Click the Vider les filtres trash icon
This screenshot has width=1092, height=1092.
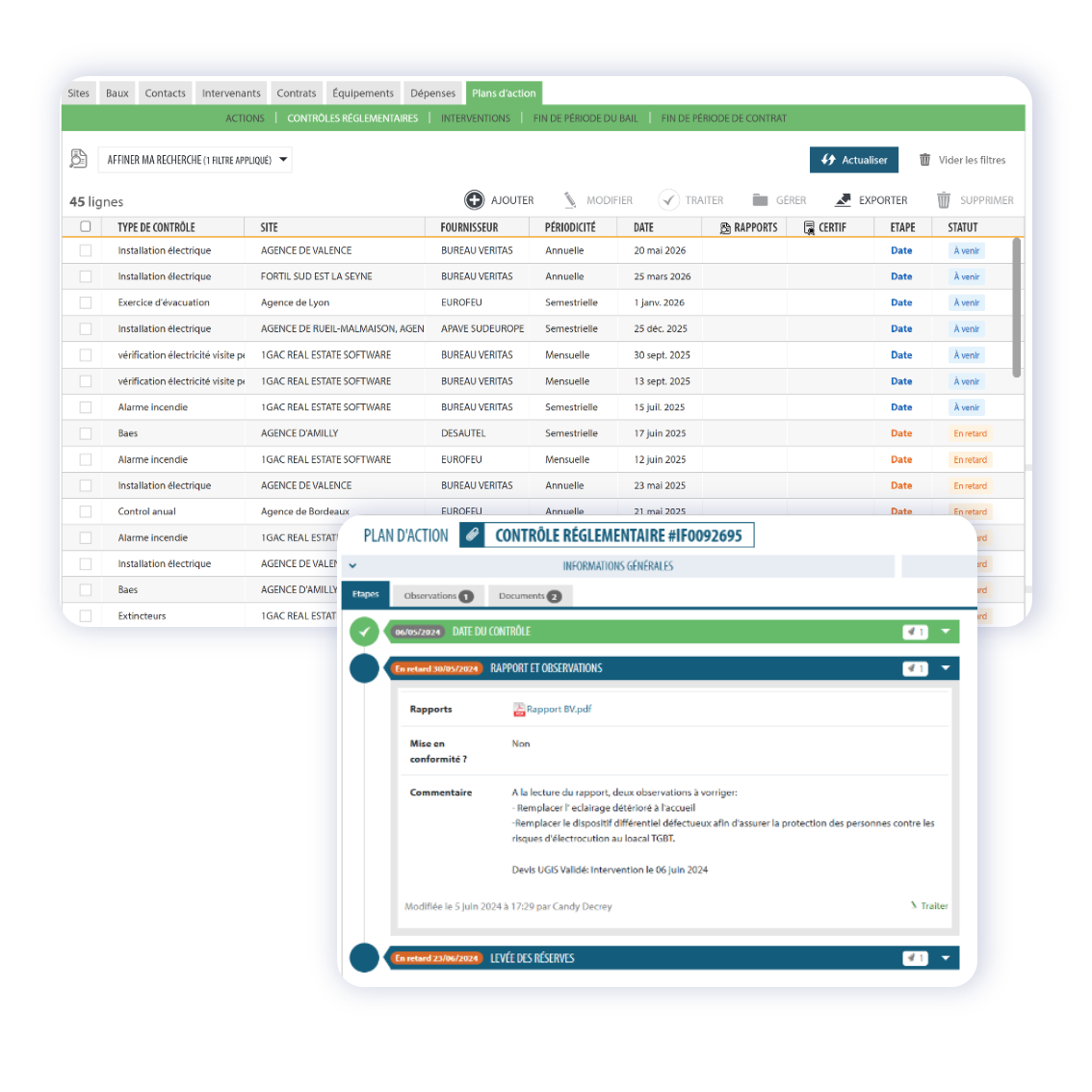tap(924, 160)
